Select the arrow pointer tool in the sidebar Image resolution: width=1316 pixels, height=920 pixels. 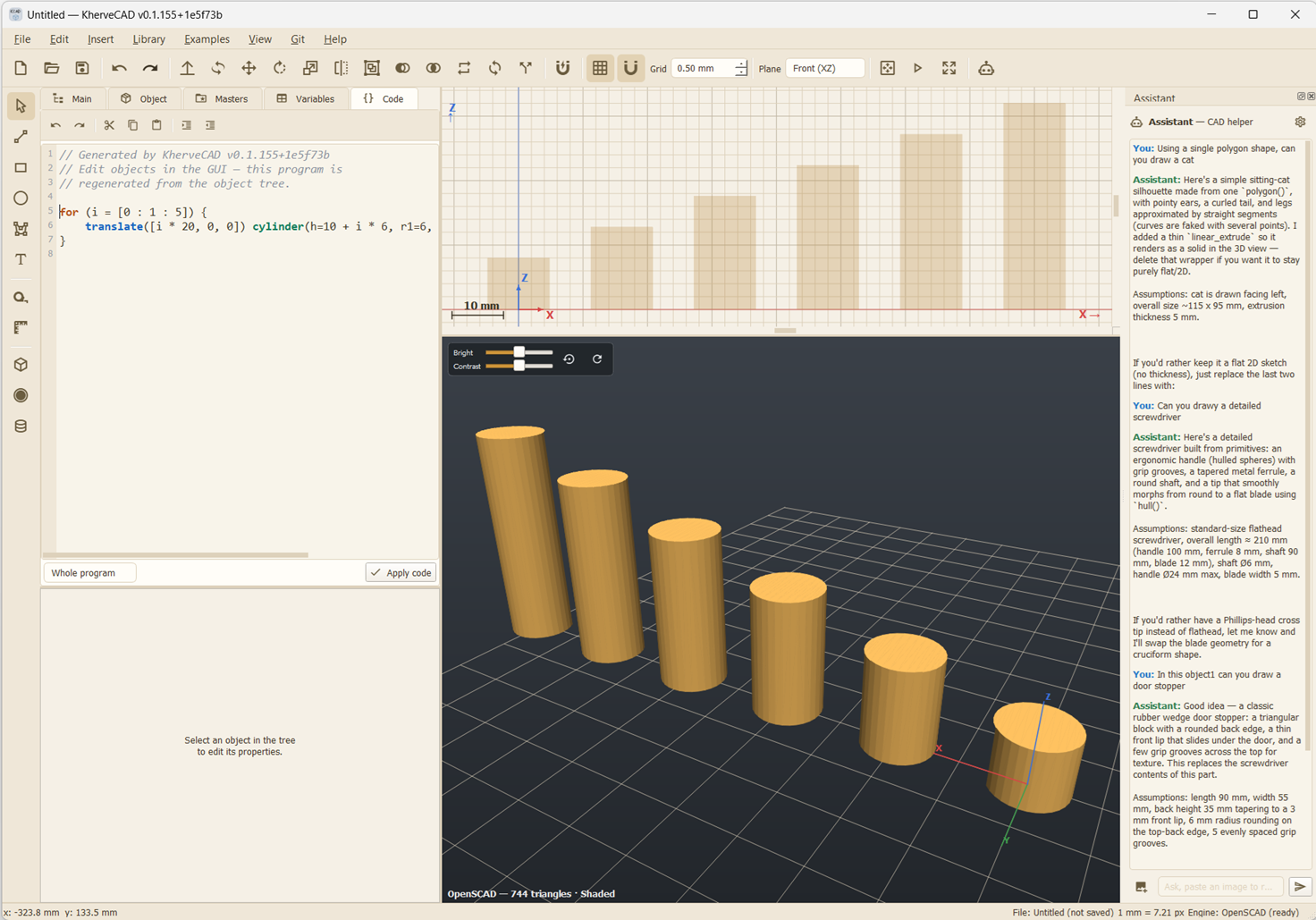coord(21,106)
